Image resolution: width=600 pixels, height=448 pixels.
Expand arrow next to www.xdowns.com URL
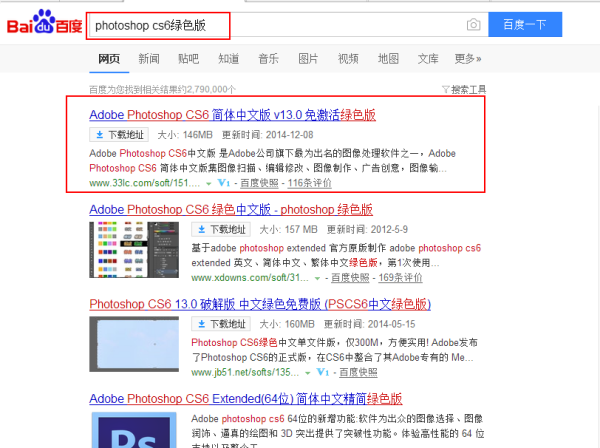pyautogui.click(x=317, y=279)
